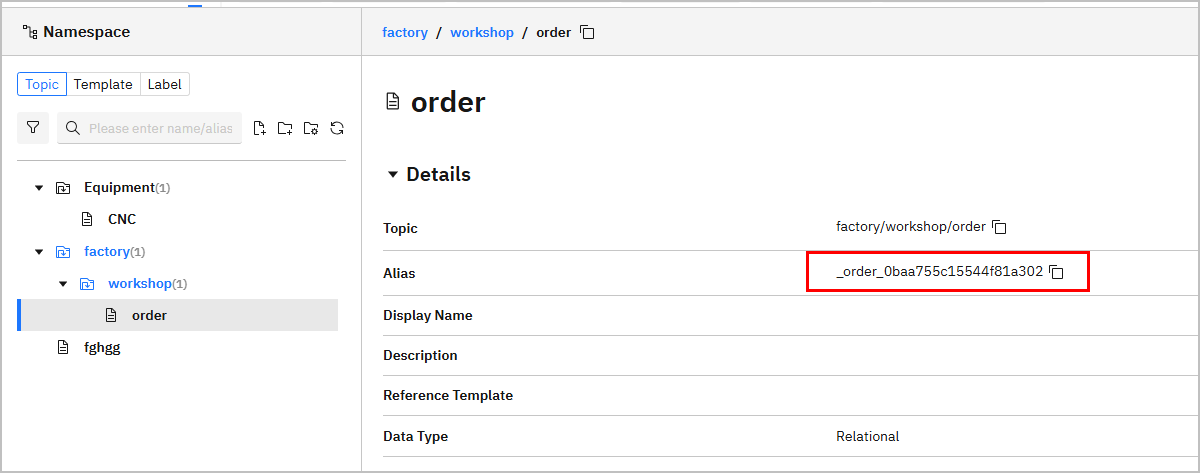Click the name/alias search field
The height and width of the screenshot is (473, 1200).
click(160, 128)
